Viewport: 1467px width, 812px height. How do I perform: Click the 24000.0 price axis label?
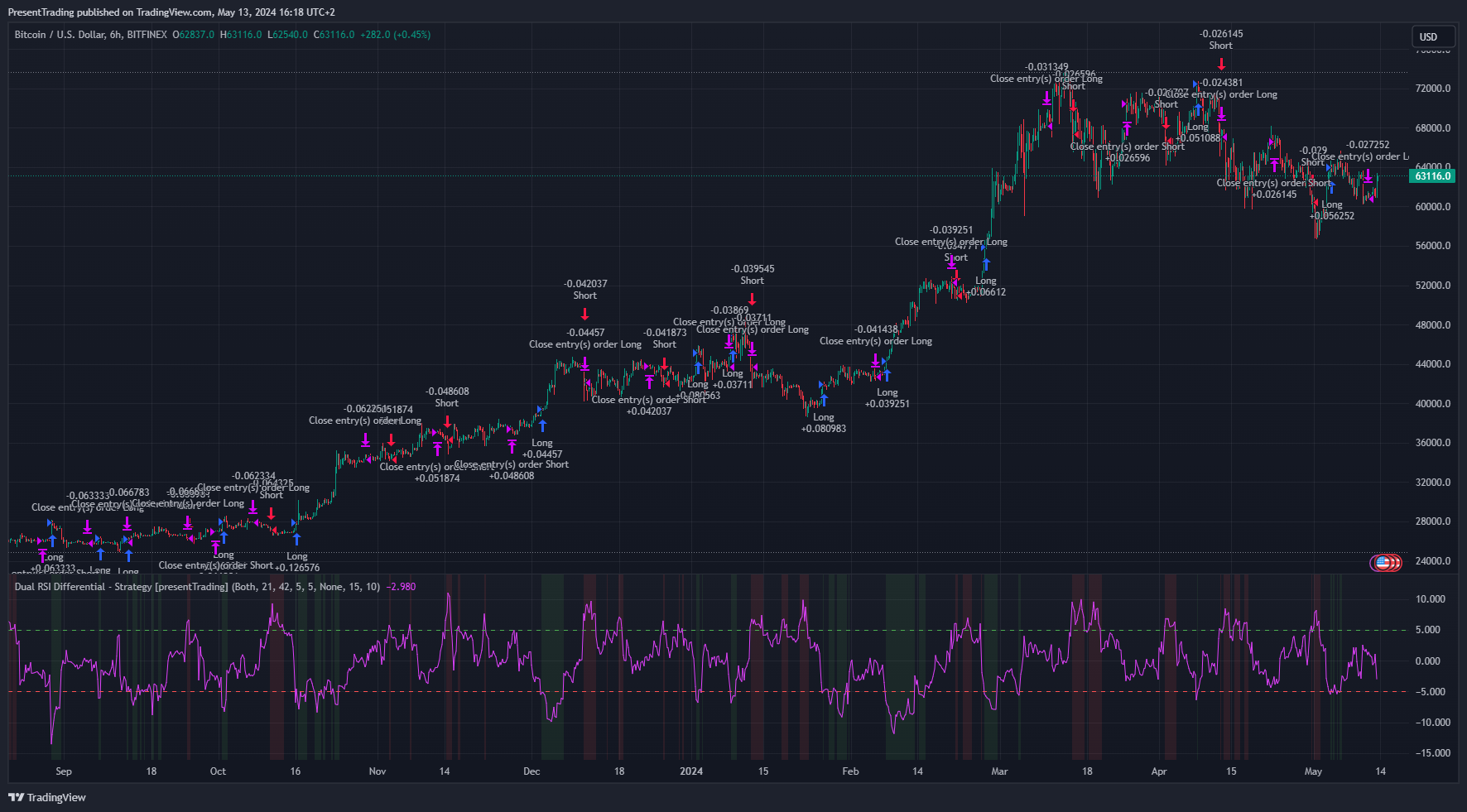1433,561
